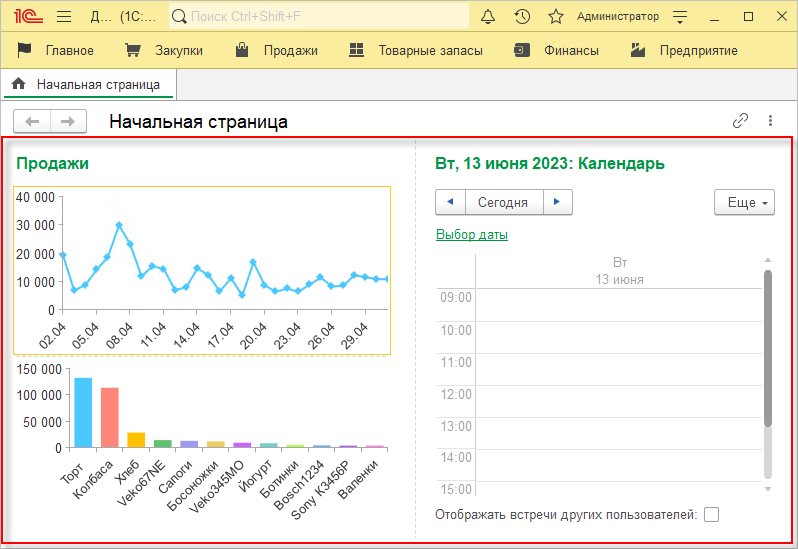The width and height of the screenshot is (798, 549).
Task: Open three-dot more actions menu
Action: [770, 121]
